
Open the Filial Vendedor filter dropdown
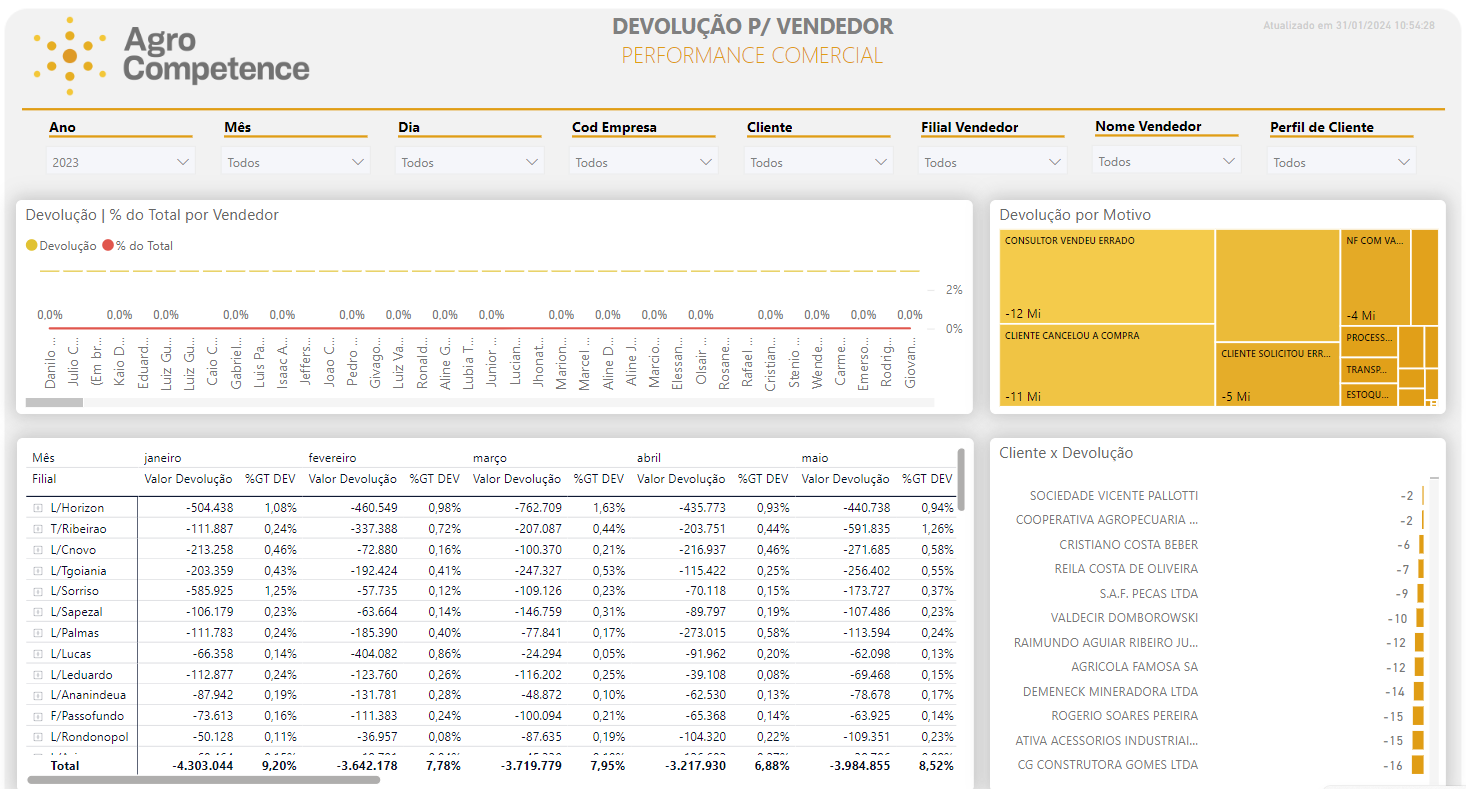click(992, 162)
